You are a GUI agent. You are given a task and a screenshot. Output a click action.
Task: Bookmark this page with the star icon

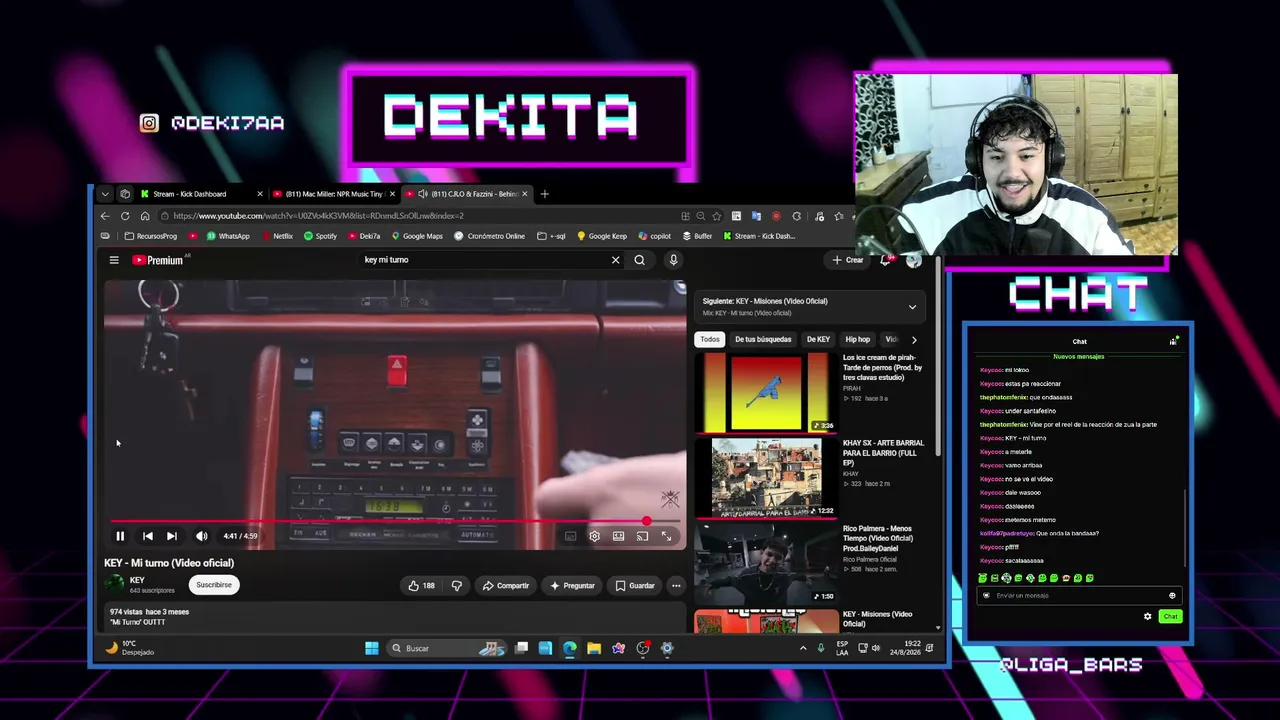[717, 216]
